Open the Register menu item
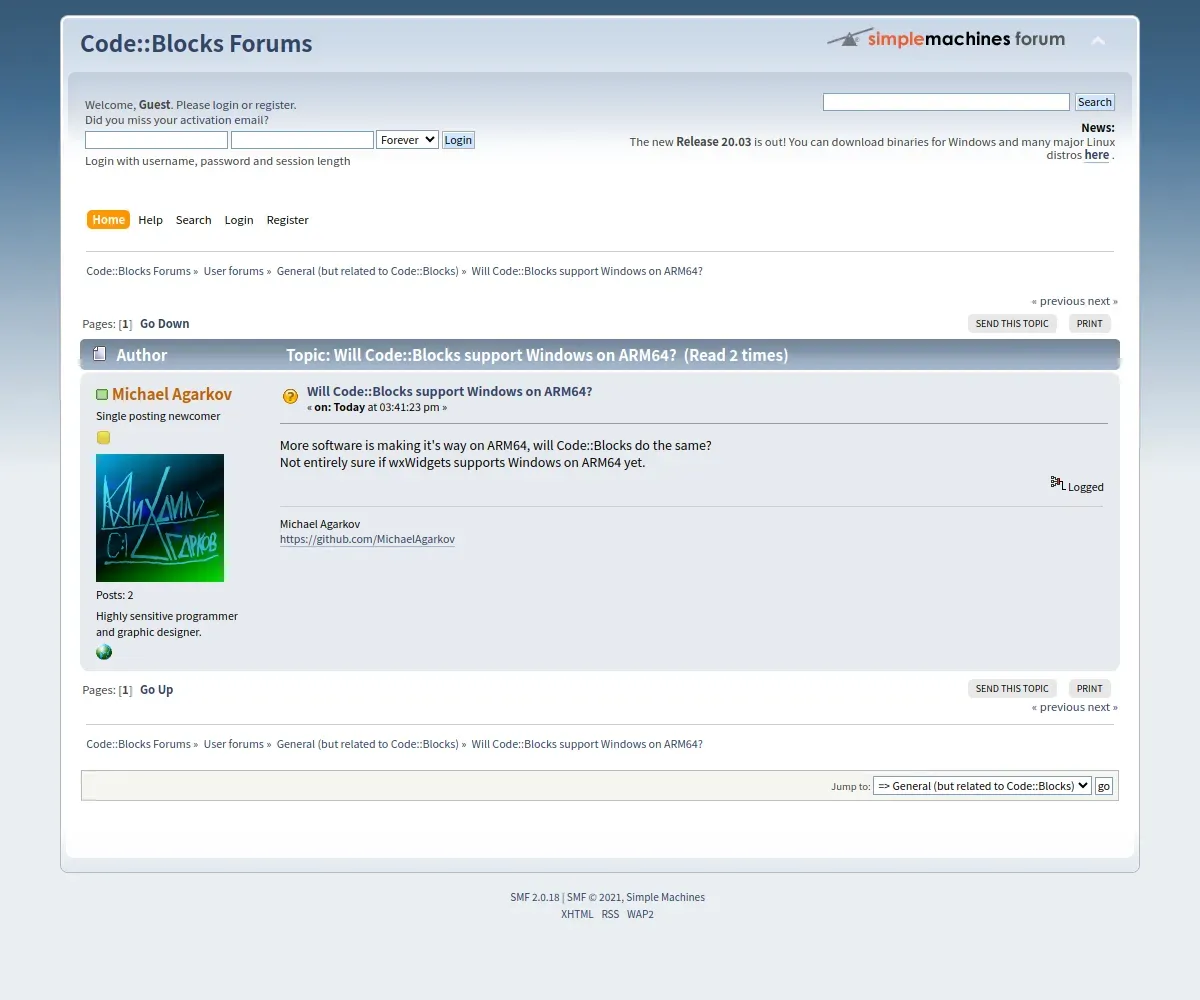 coord(287,220)
